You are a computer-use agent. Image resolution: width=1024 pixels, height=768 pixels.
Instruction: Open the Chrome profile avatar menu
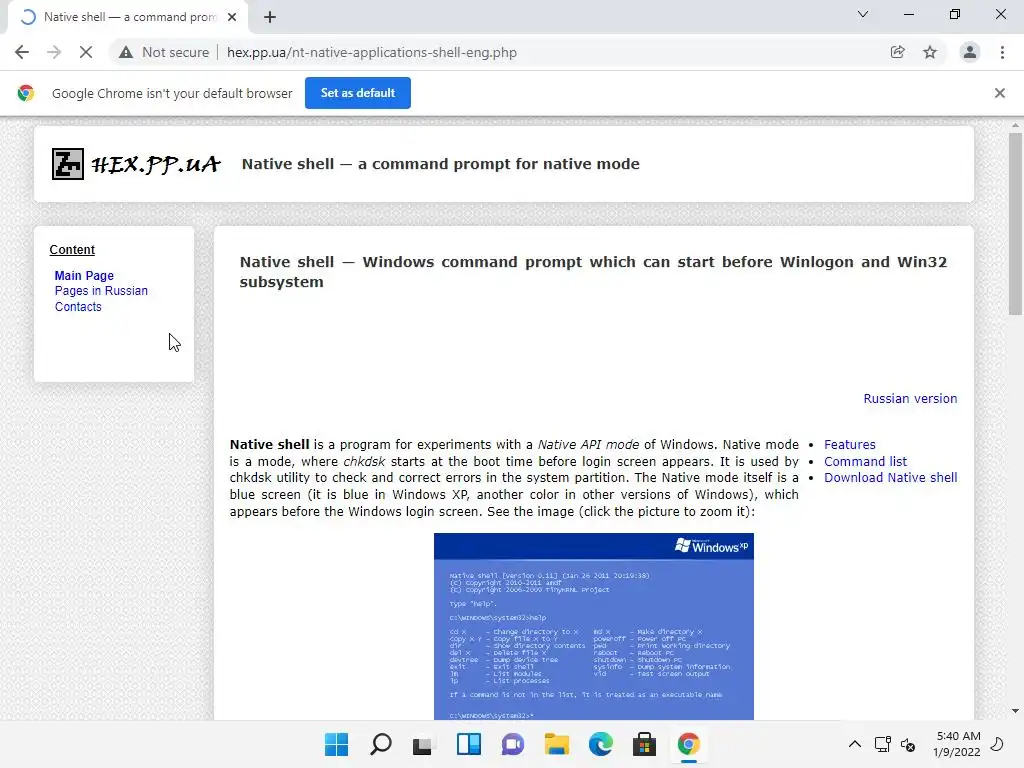(970, 52)
